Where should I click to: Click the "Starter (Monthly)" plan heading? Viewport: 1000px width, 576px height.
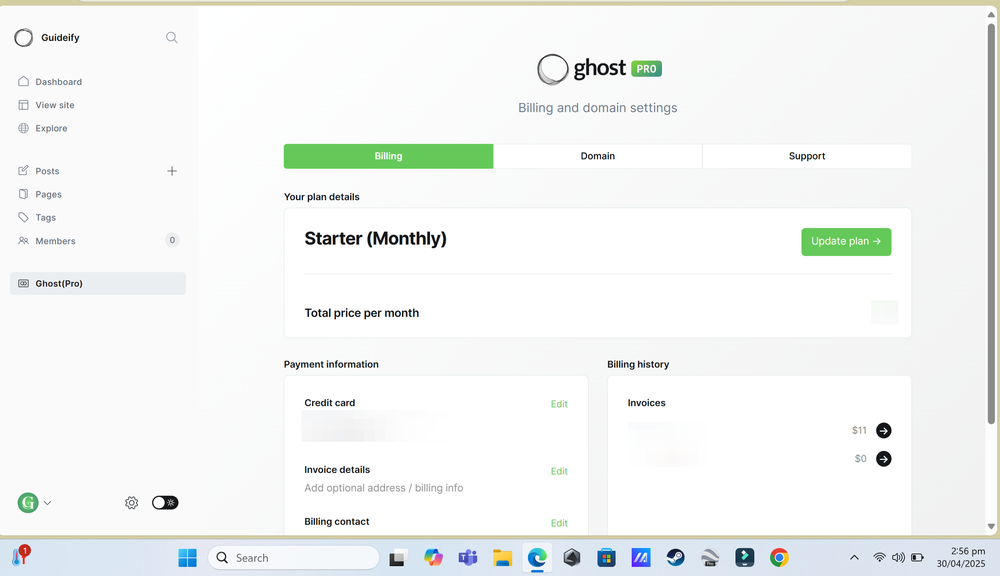376,239
